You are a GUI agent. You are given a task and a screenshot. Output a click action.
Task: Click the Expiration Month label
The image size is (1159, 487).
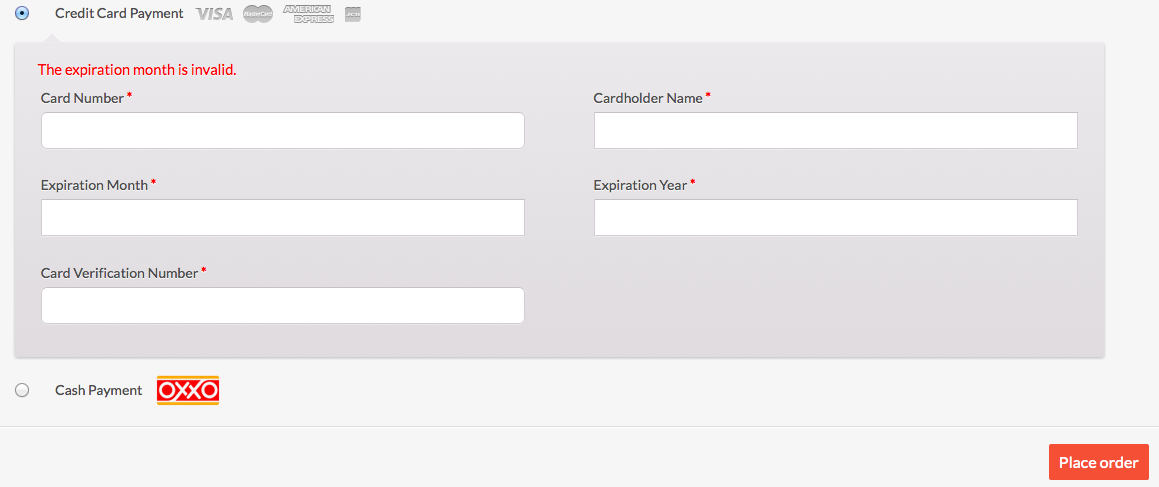95,185
